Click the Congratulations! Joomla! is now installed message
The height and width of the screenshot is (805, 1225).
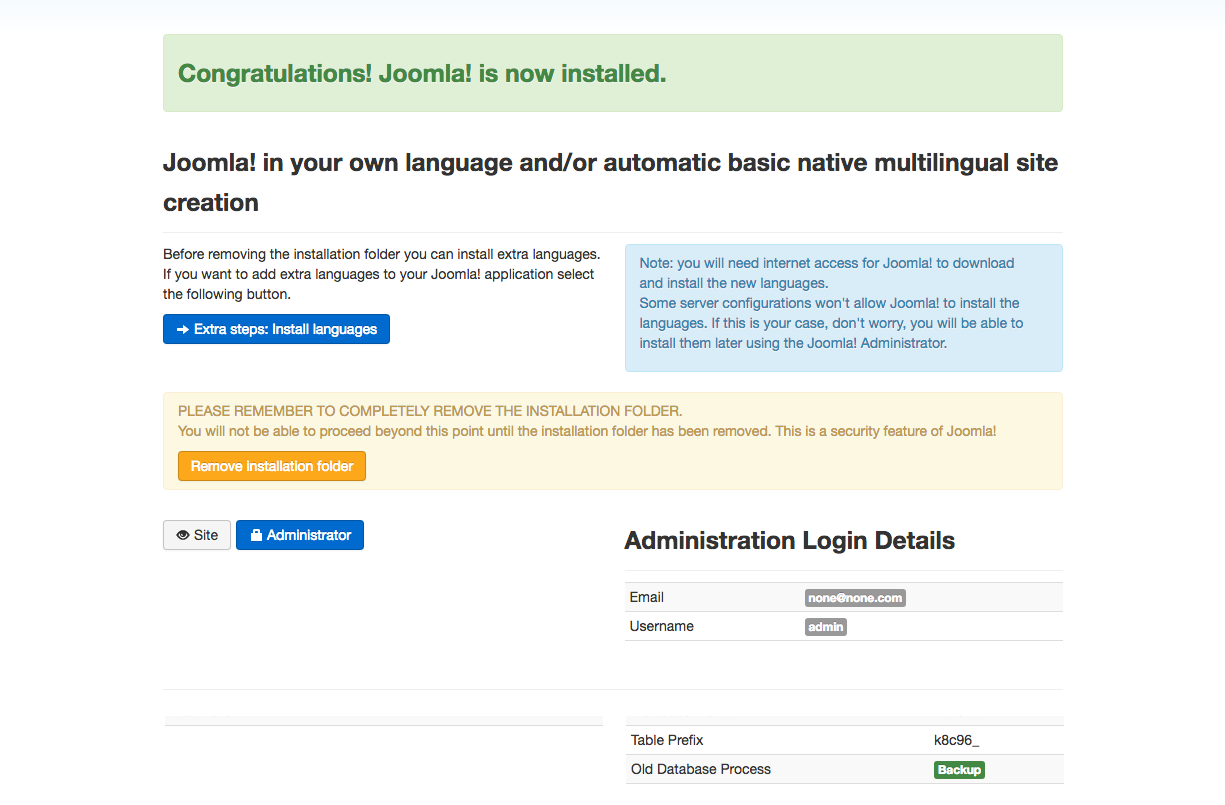tap(422, 73)
